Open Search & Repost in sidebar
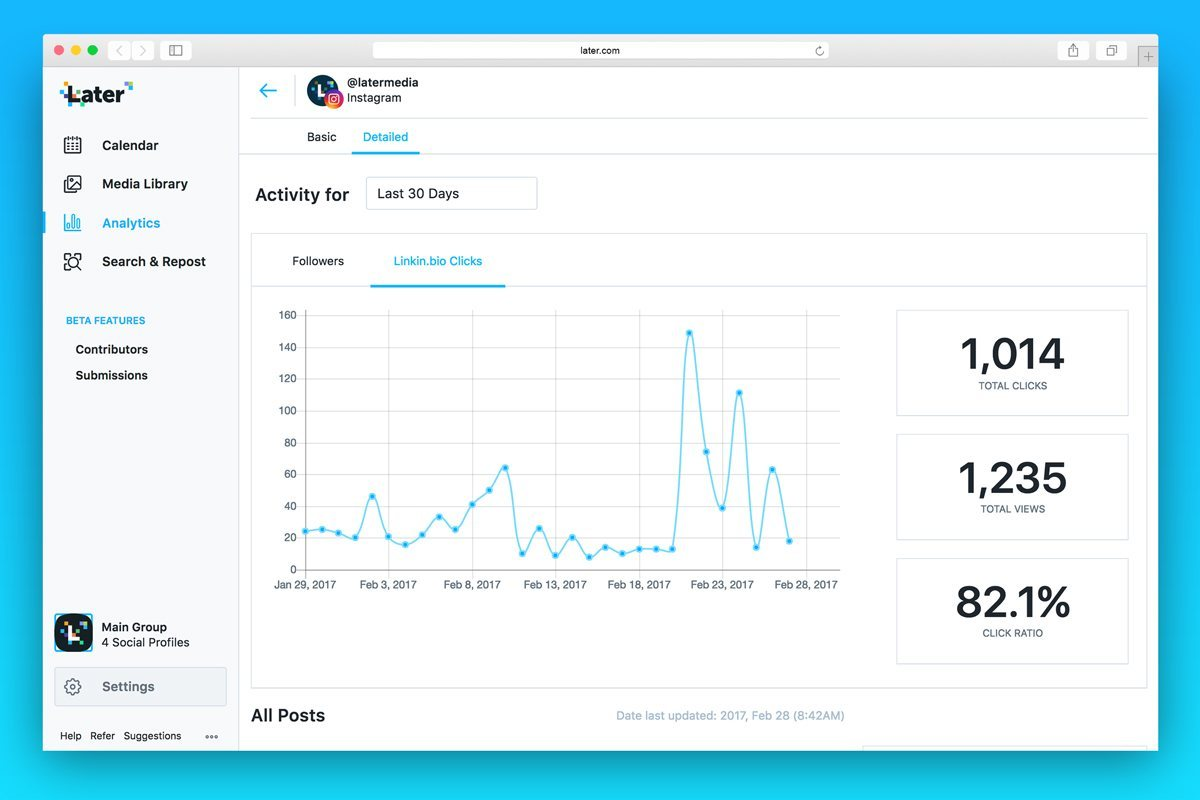 point(154,262)
